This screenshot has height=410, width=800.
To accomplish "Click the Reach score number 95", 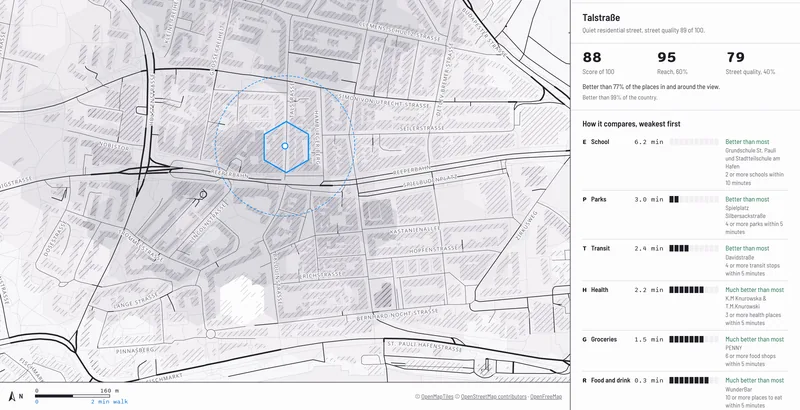I will (666, 57).
